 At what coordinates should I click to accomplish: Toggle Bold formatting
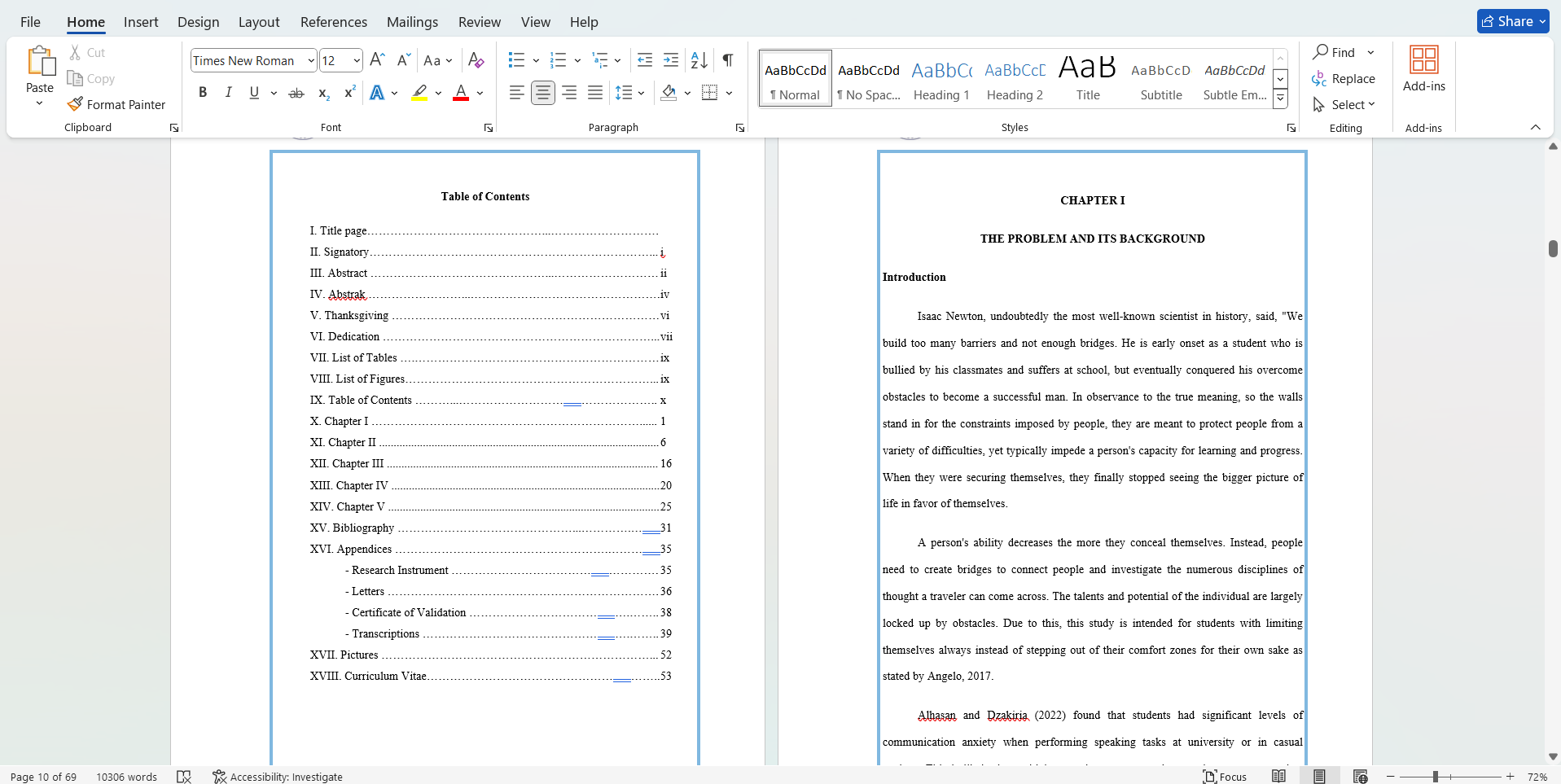pyautogui.click(x=203, y=93)
